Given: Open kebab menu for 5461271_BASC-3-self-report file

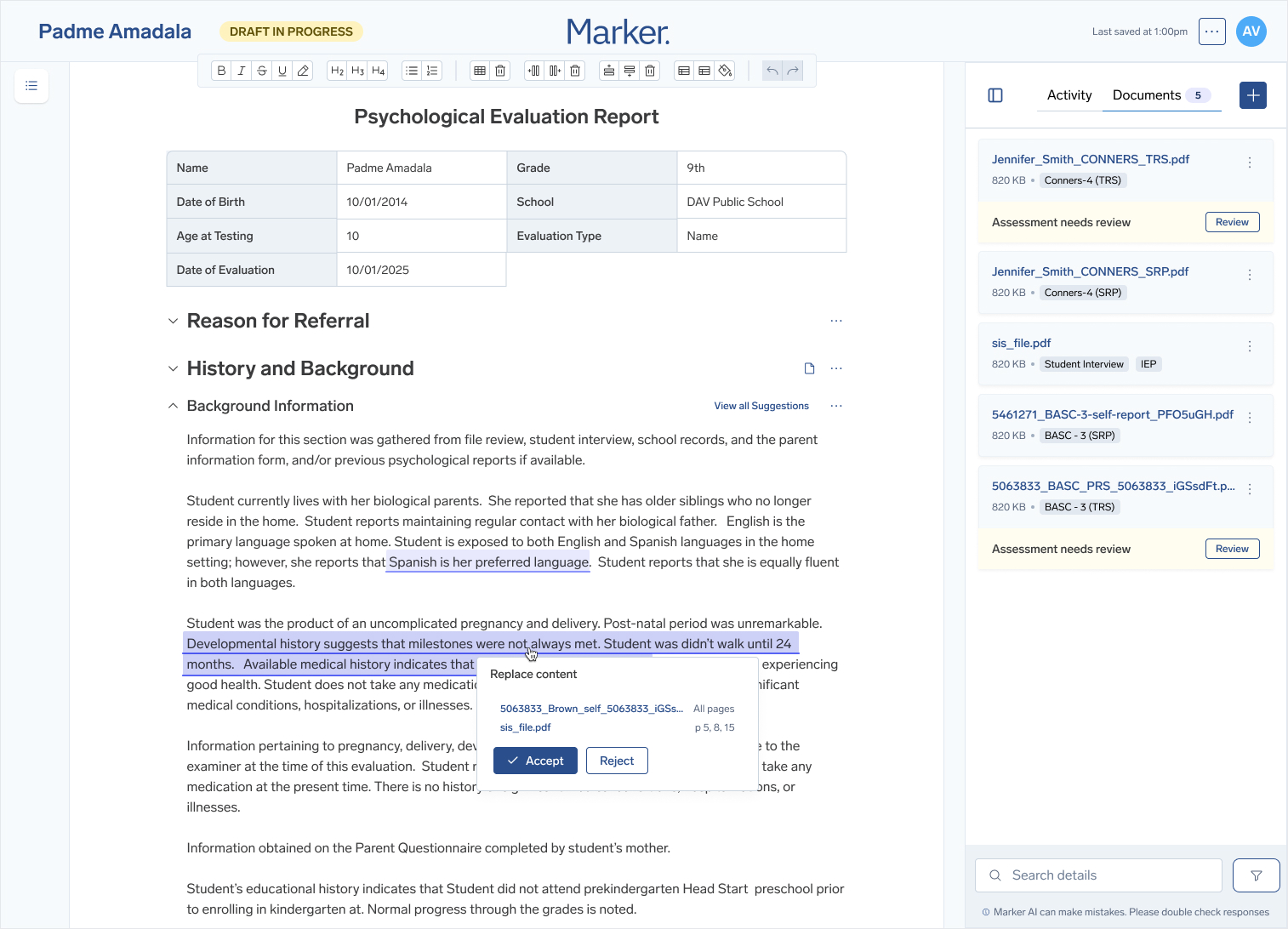Looking at the screenshot, I should [1250, 418].
